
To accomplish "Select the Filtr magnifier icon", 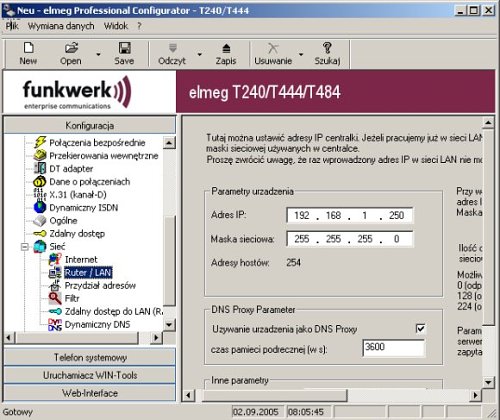I will (55, 298).
